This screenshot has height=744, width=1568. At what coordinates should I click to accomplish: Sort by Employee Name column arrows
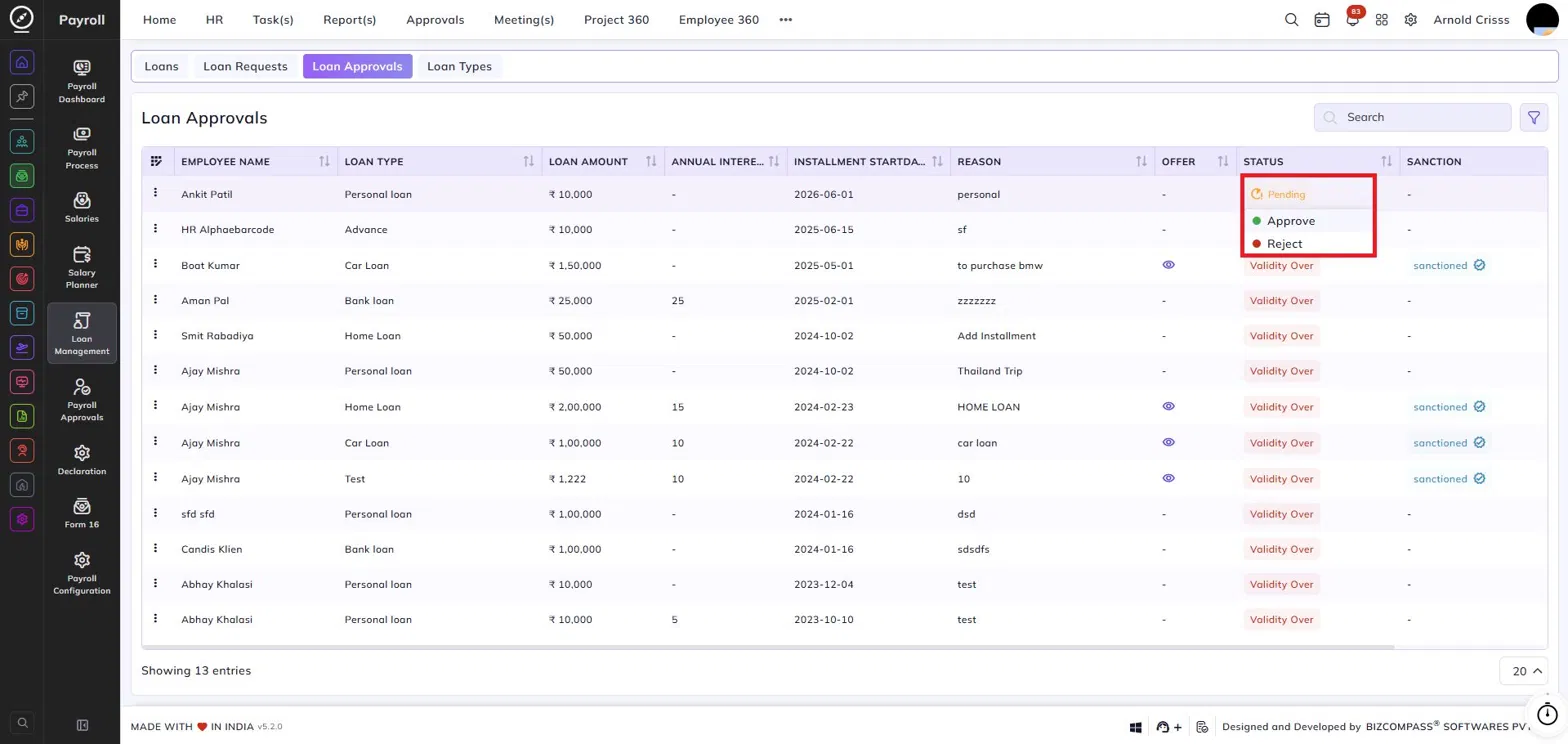pos(324,162)
